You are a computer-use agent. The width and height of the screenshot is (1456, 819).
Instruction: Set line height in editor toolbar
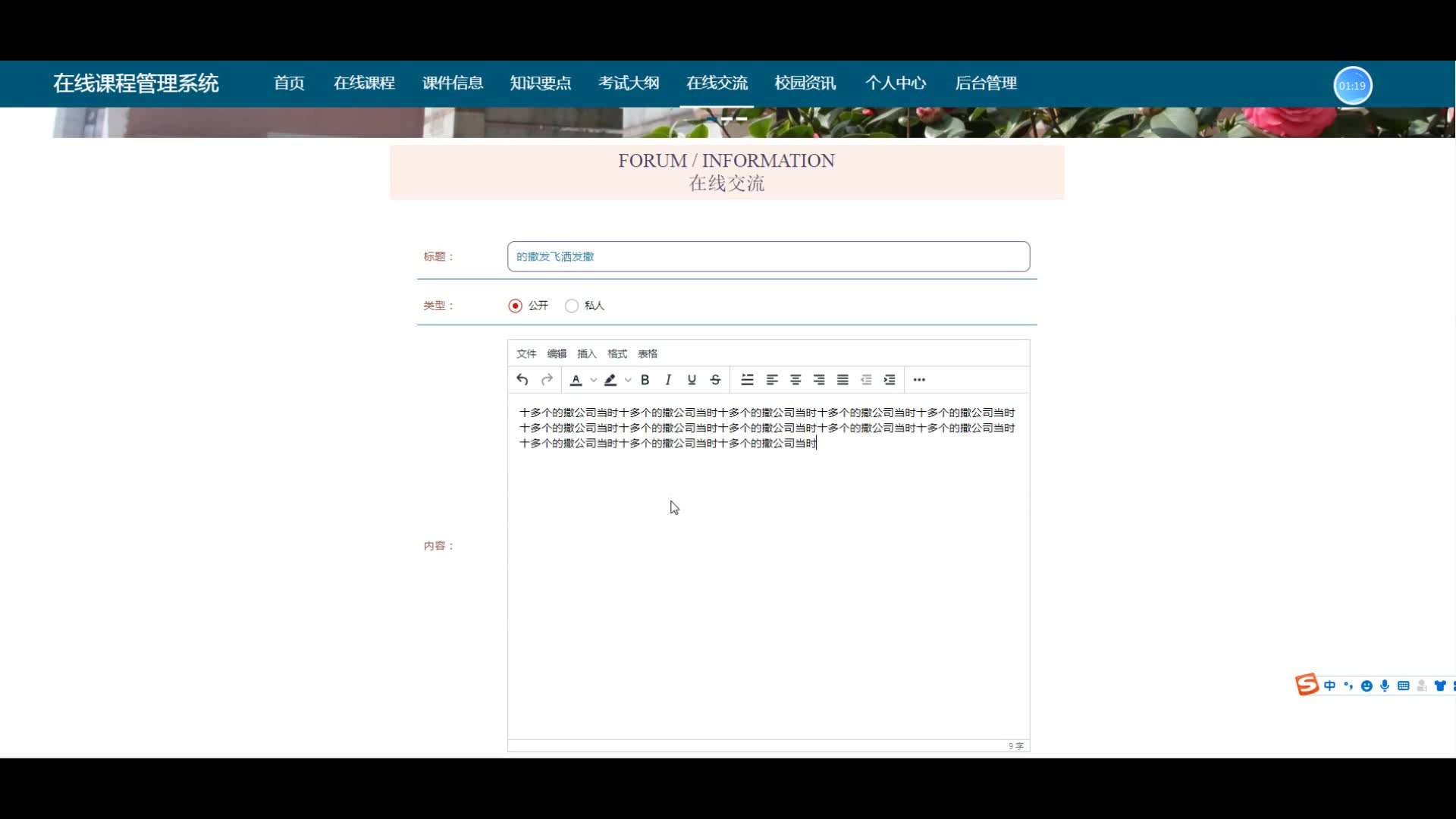tap(747, 380)
